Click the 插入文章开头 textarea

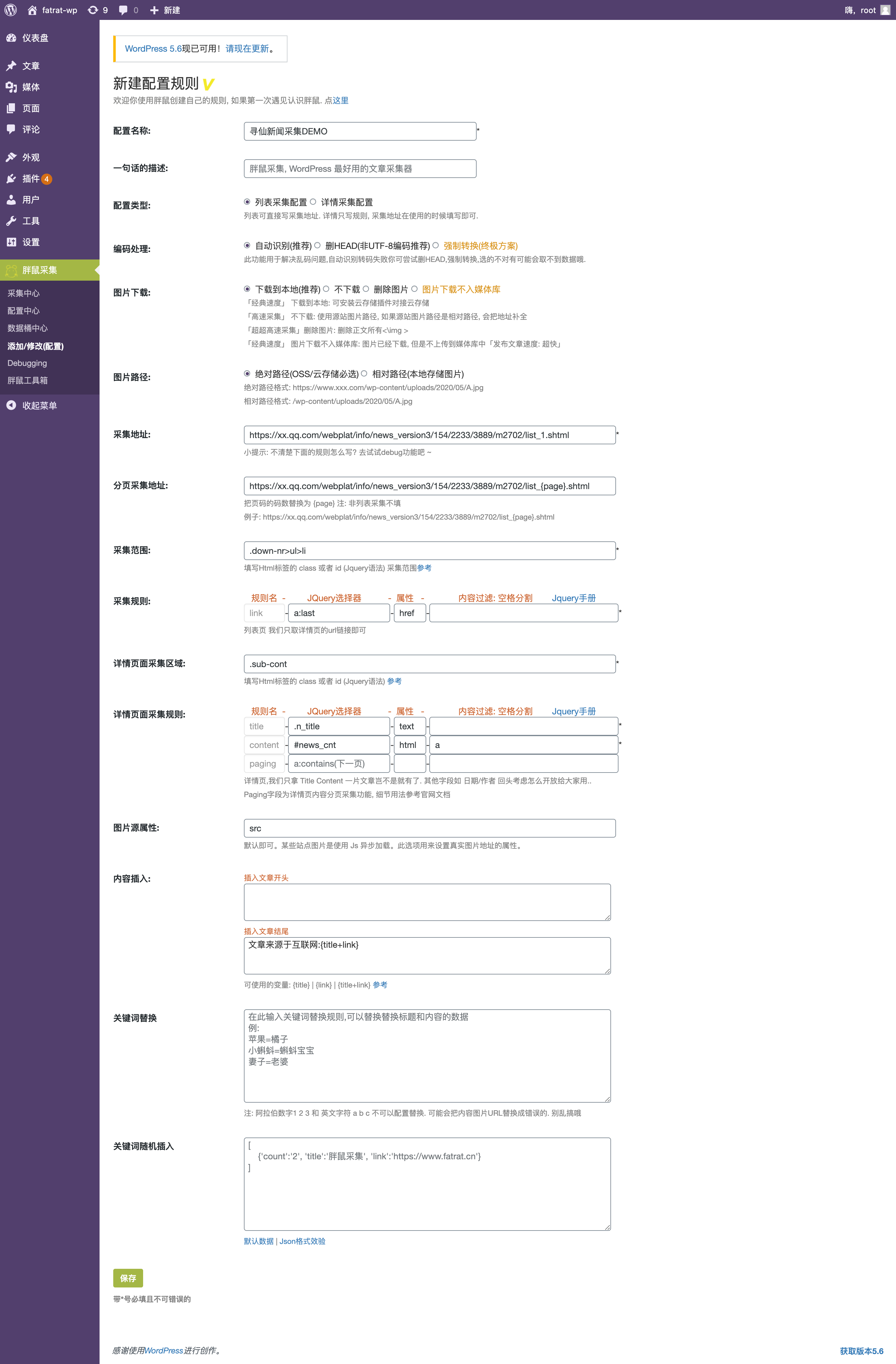tap(427, 902)
